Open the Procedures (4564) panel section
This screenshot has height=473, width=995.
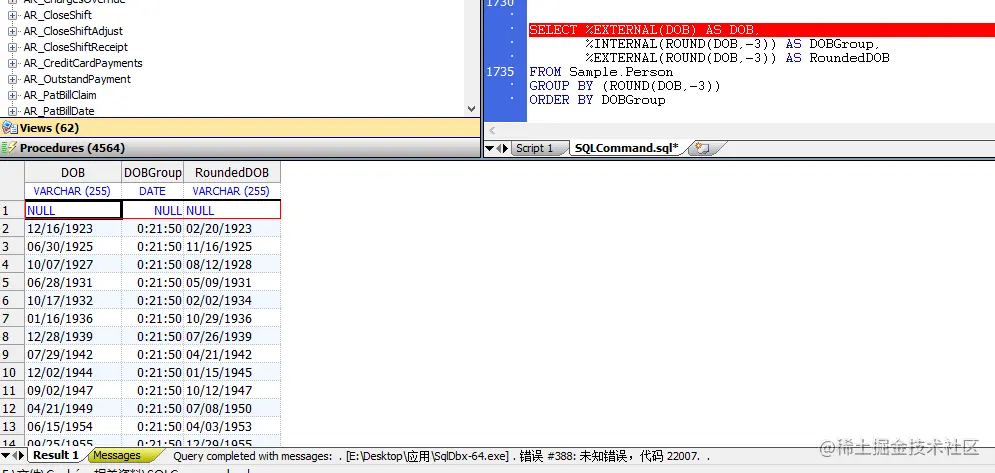[241, 148]
